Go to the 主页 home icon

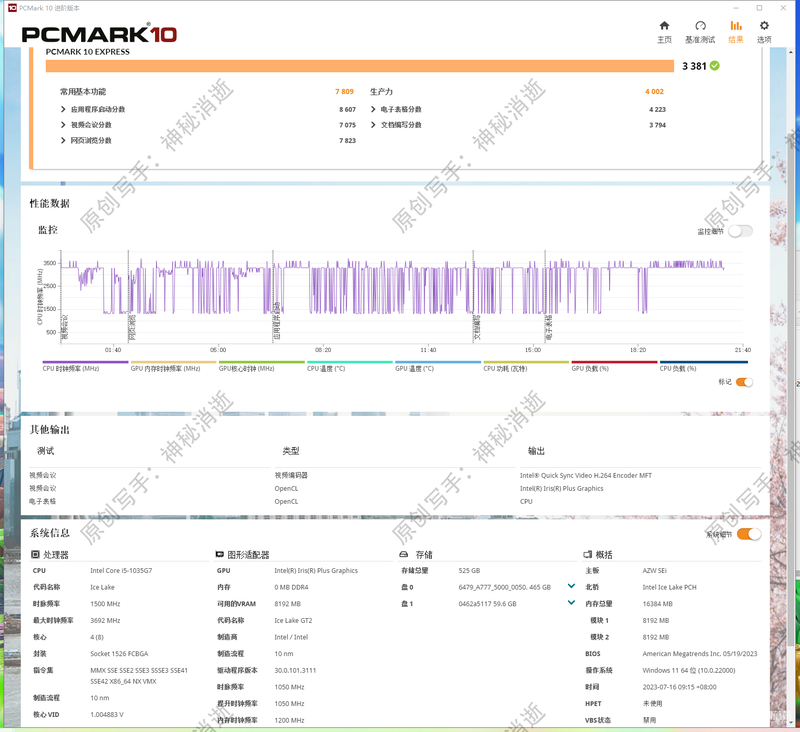tap(664, 26)
